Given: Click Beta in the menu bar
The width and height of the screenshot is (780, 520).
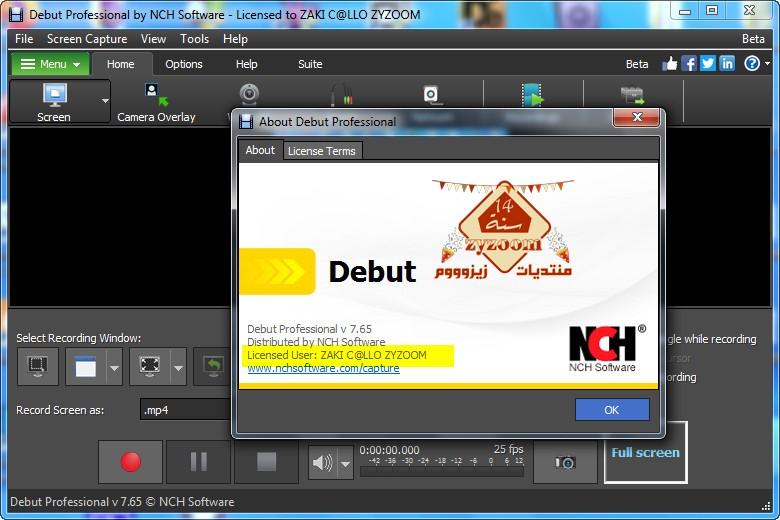Looking at the screenshot, I should (x=753, y=39).
